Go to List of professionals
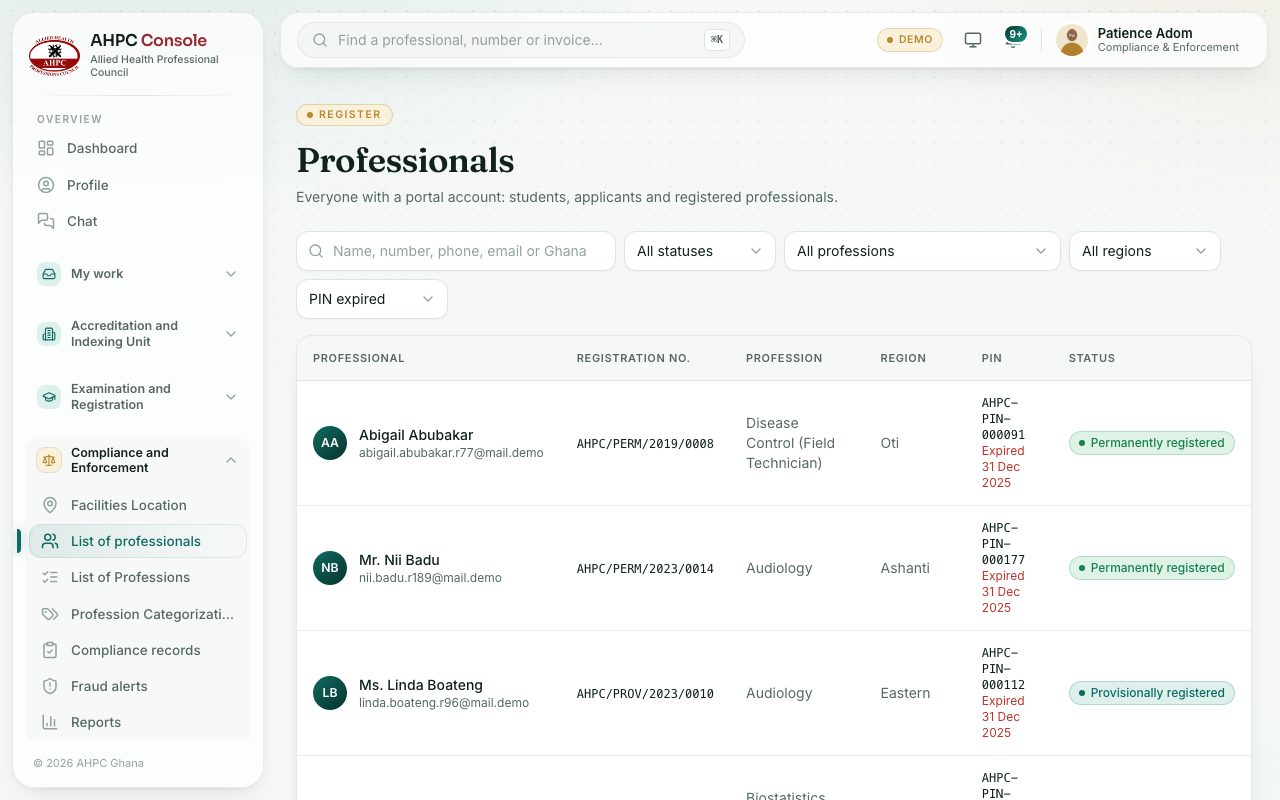1280x800 pixels. click(x=138, y=541)
